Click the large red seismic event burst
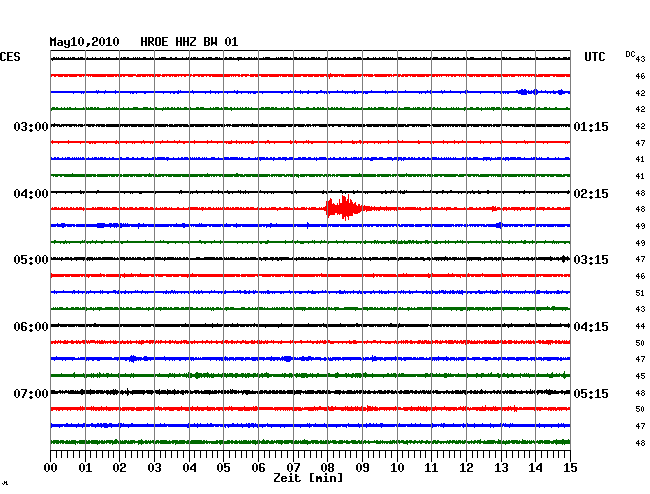 (x=344, y=208)
